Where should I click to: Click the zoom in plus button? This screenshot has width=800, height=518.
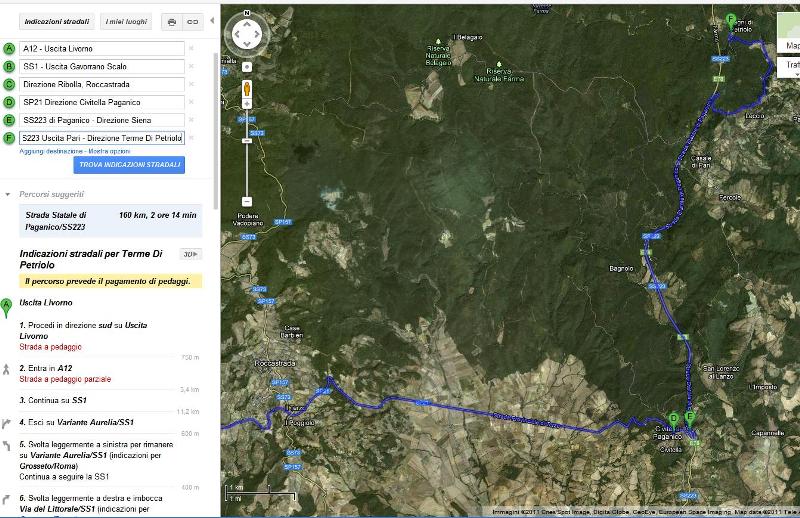(x=247, y=104)
